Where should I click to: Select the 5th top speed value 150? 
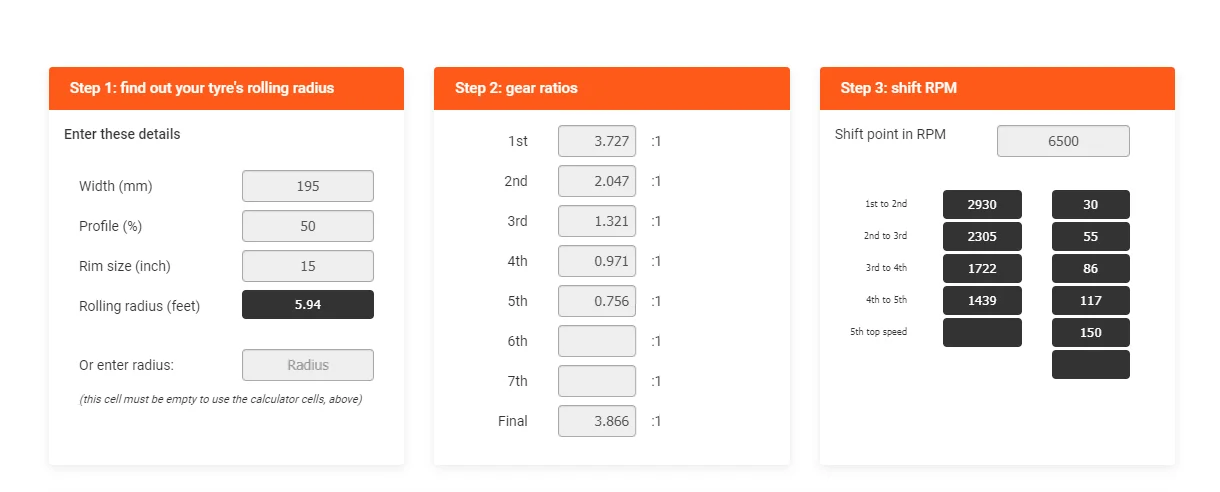1091,332
